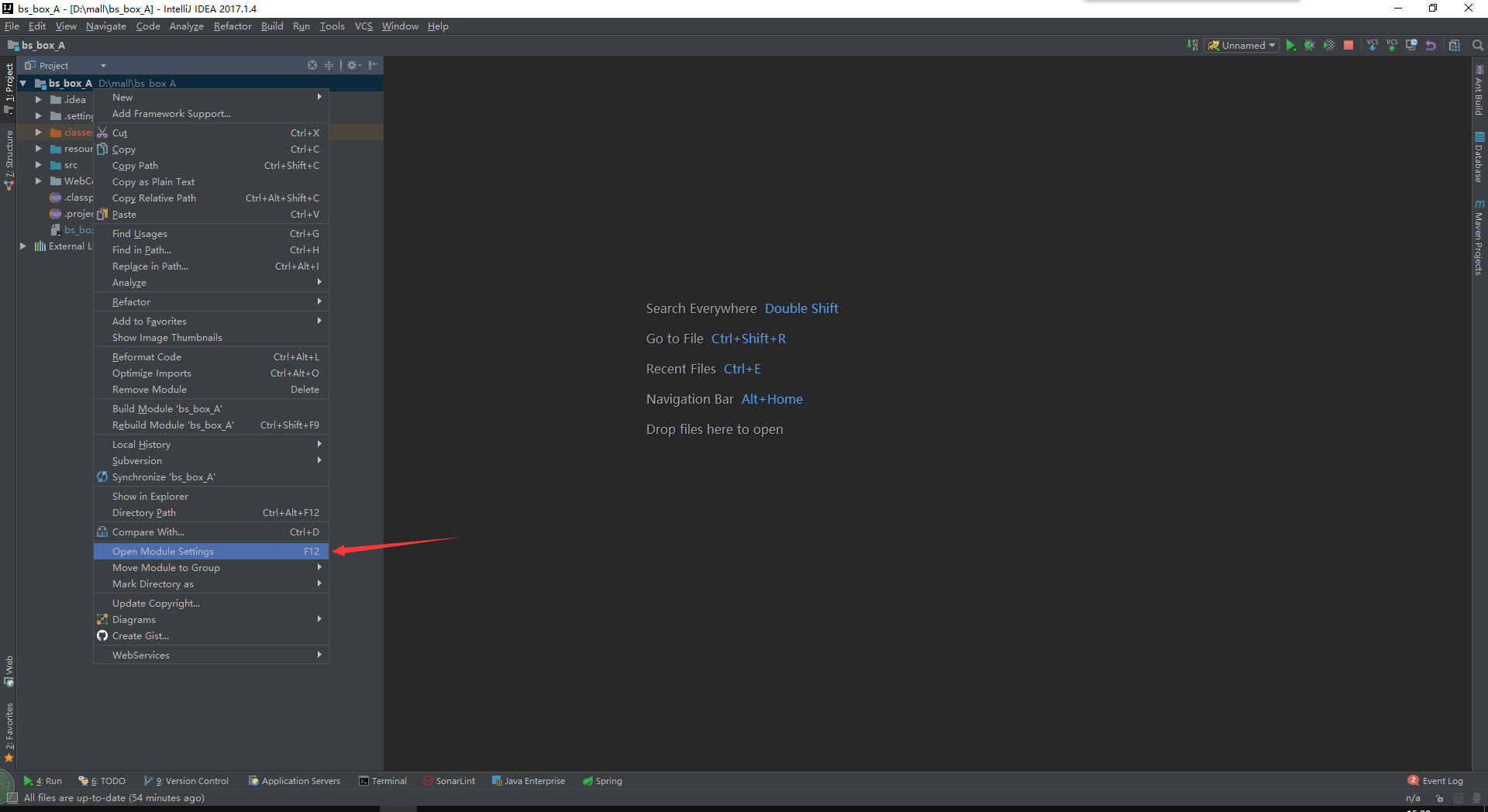Open the Diagrams submenu
Screen dimensions: 1488x812
click(x=211, y=619)
